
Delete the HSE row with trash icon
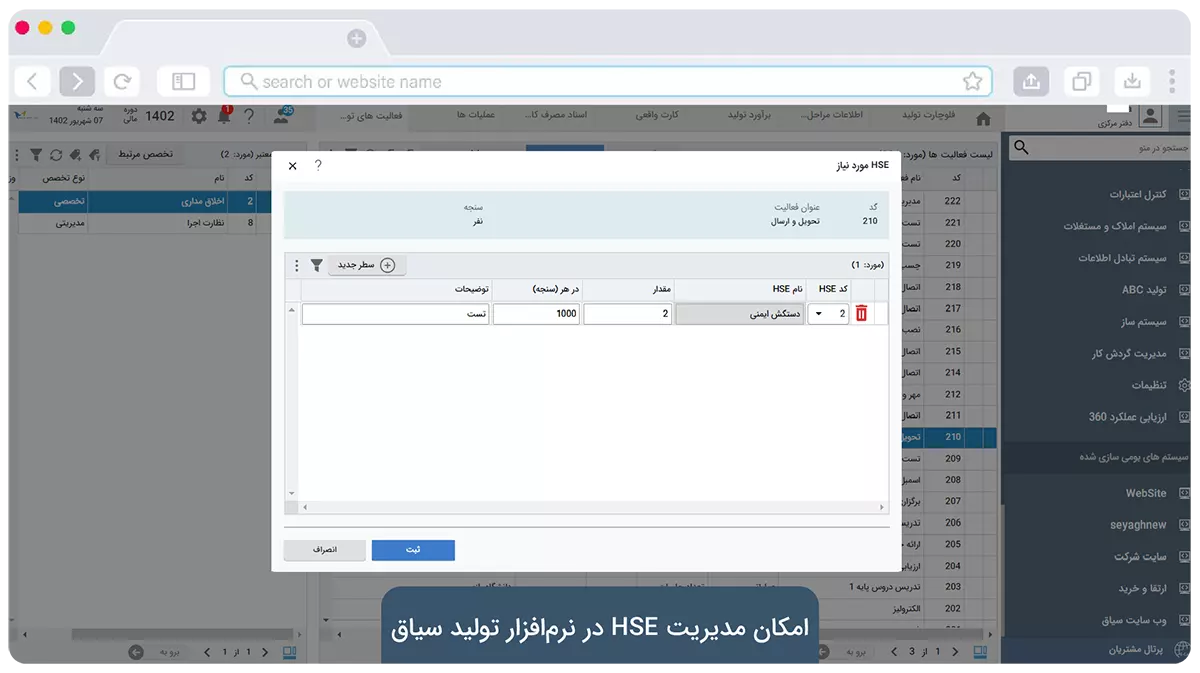click(x=861, y=314)
